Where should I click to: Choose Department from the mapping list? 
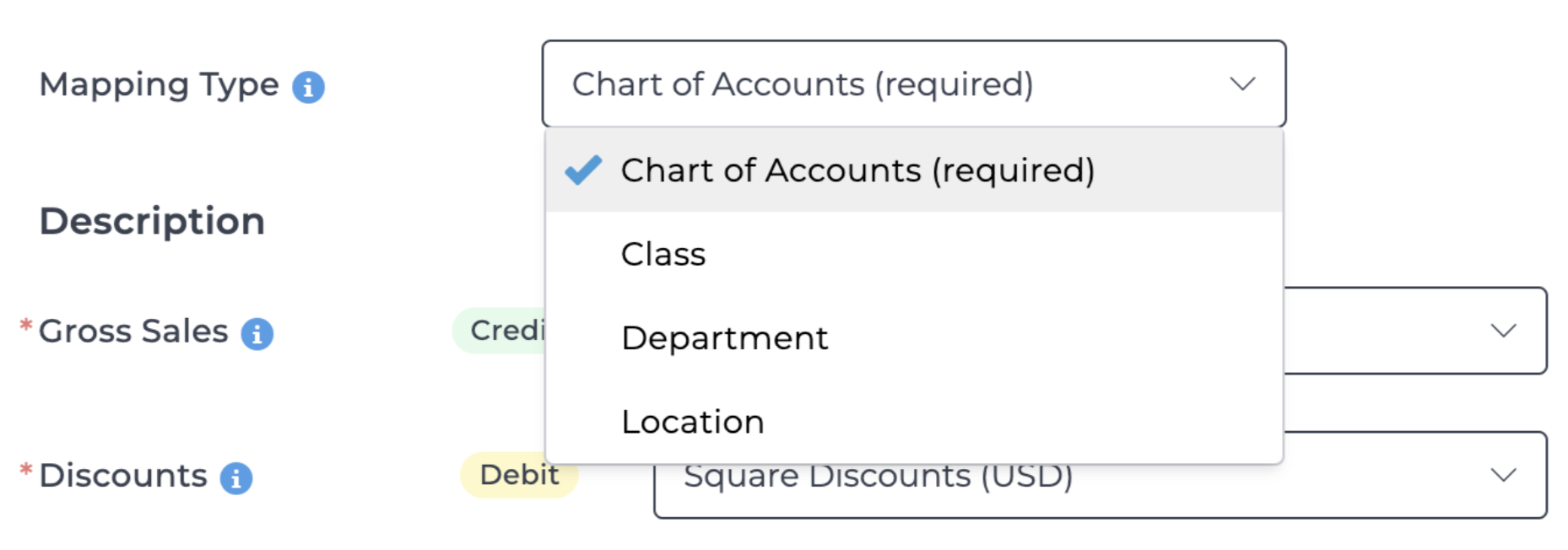coord(724,338)
